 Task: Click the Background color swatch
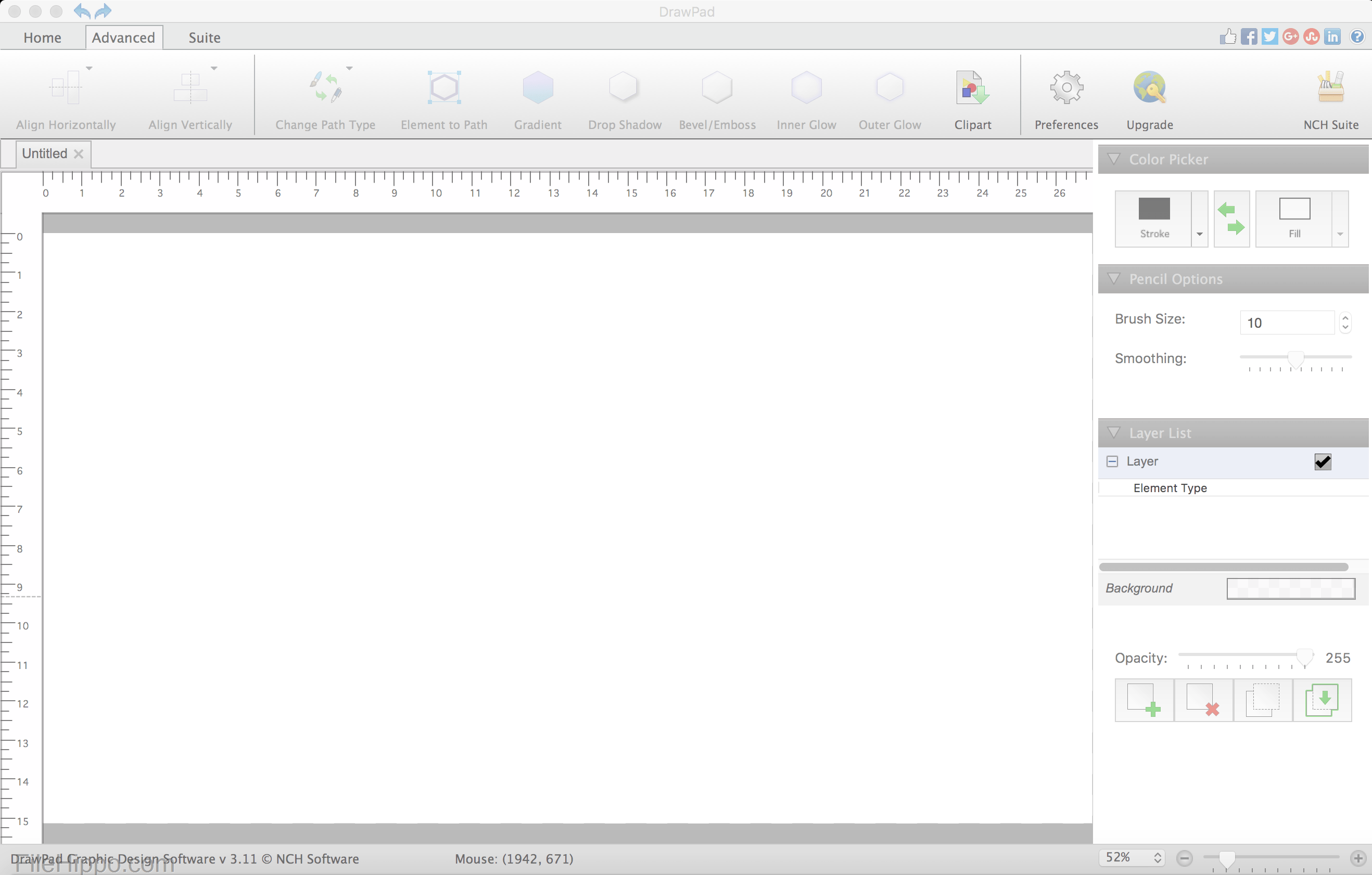1290,588
